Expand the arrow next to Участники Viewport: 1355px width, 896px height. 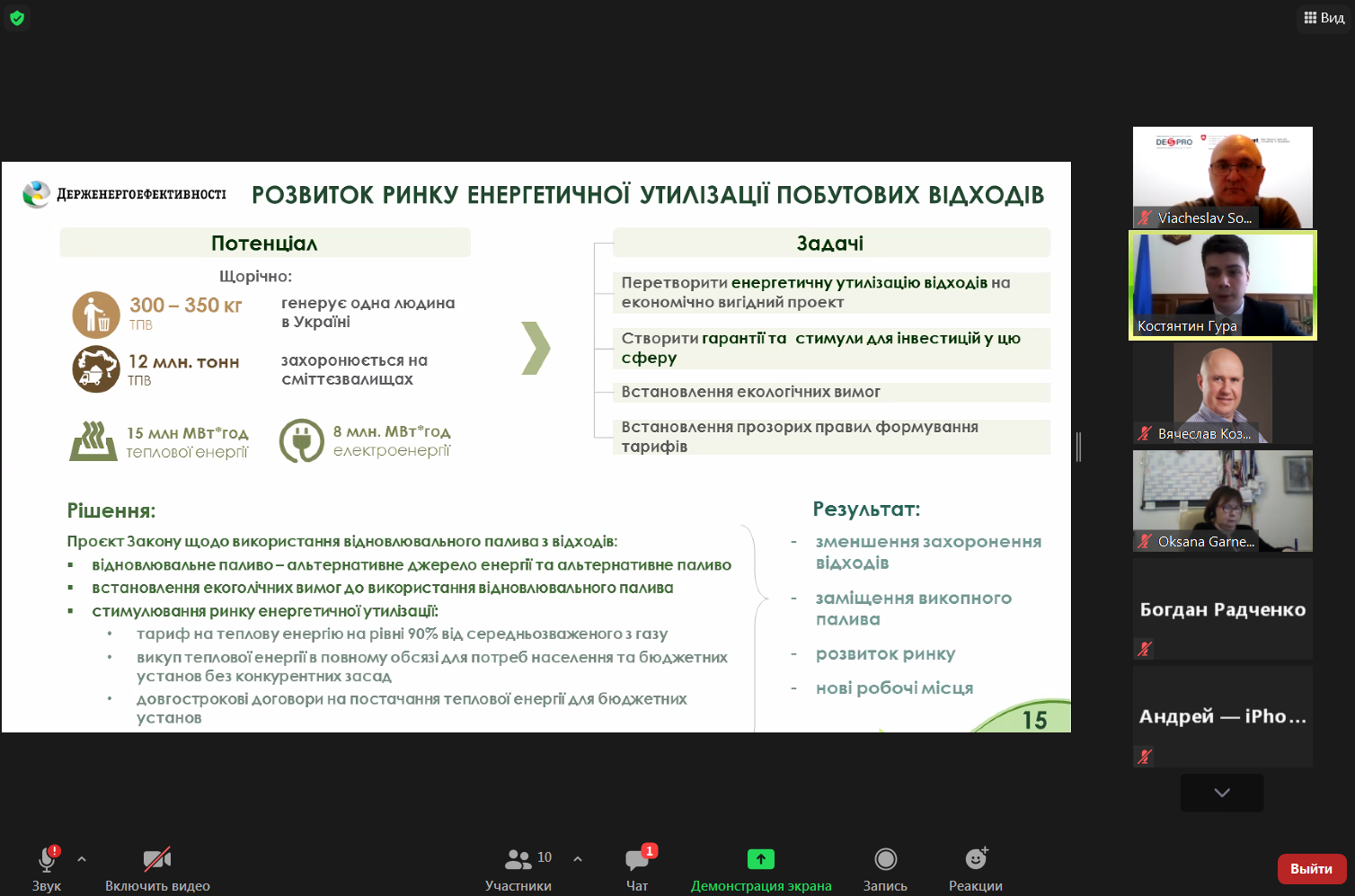click(578, 859)
